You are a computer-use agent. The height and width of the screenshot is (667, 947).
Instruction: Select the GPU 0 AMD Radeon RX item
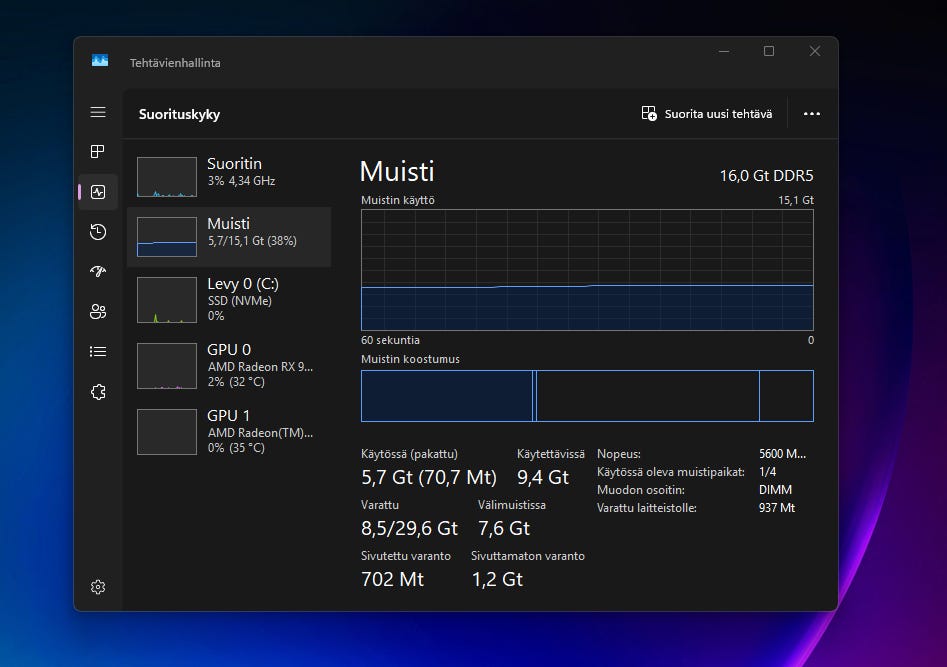click(x=229, y=366)
